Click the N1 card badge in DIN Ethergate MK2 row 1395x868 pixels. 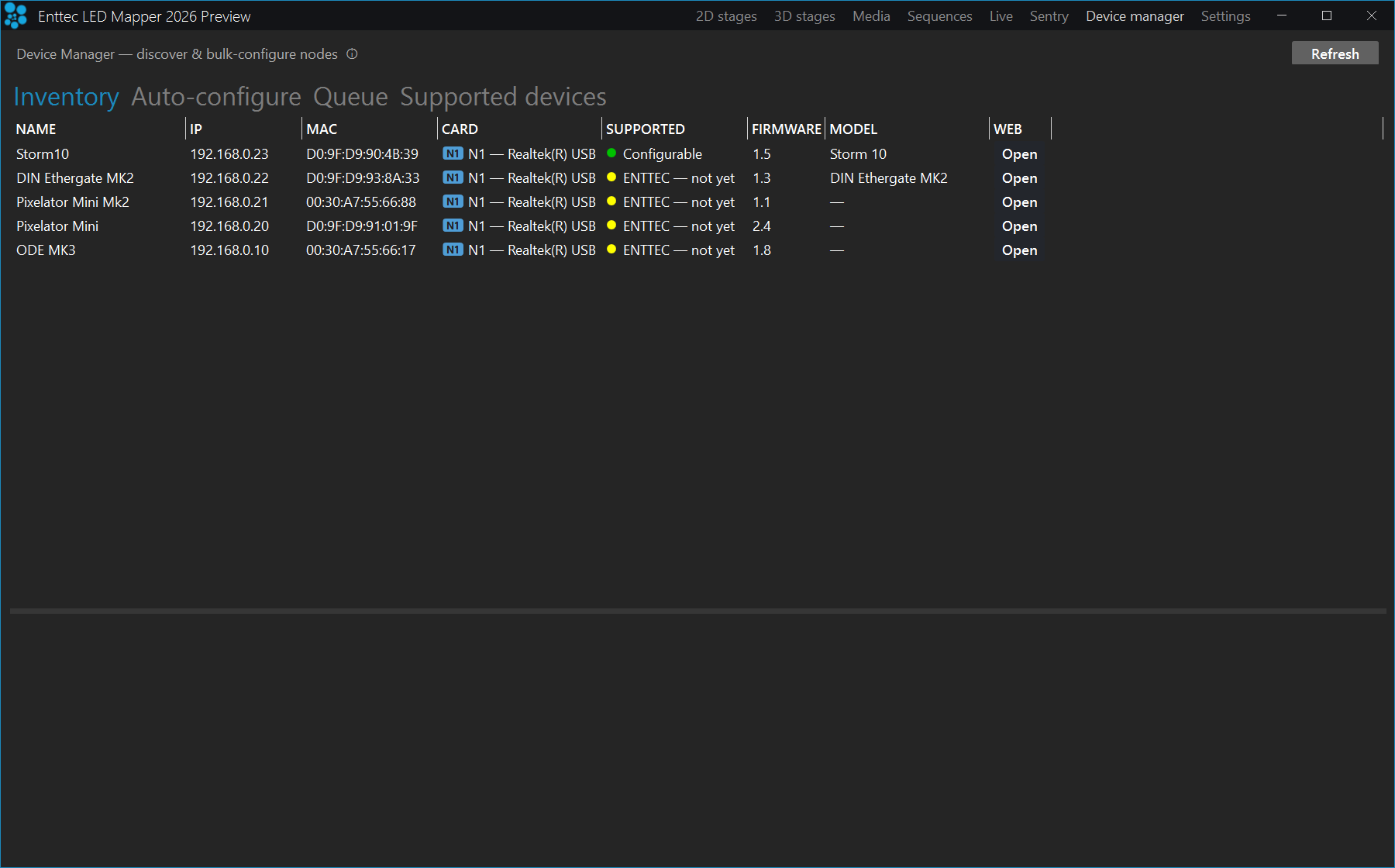[453, 177]
